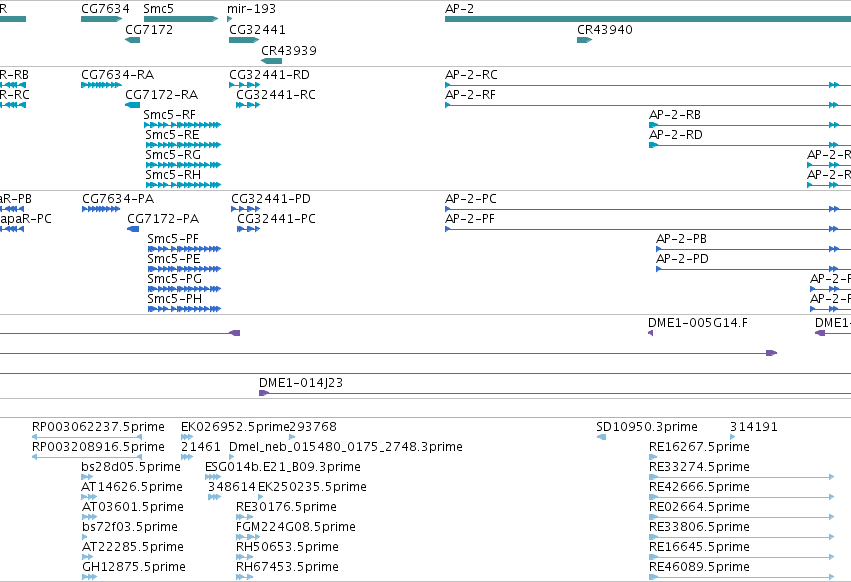
Task: Click EST GH12875.5prime
Action: [x=134, y=567]
